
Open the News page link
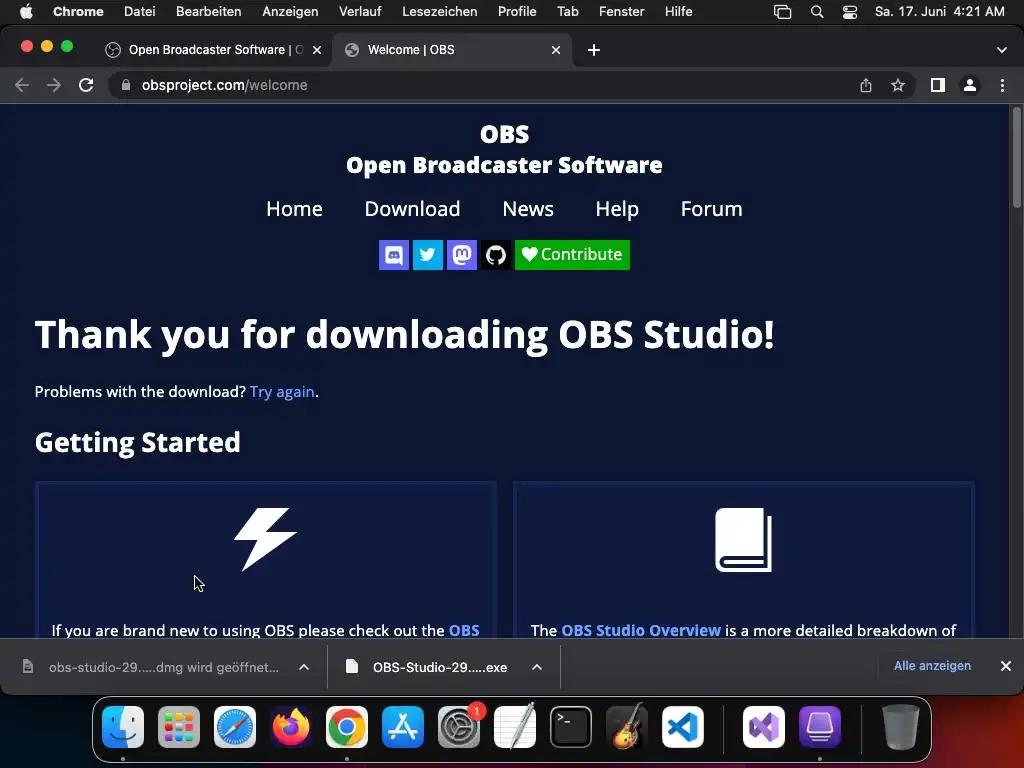pos(528,209)
